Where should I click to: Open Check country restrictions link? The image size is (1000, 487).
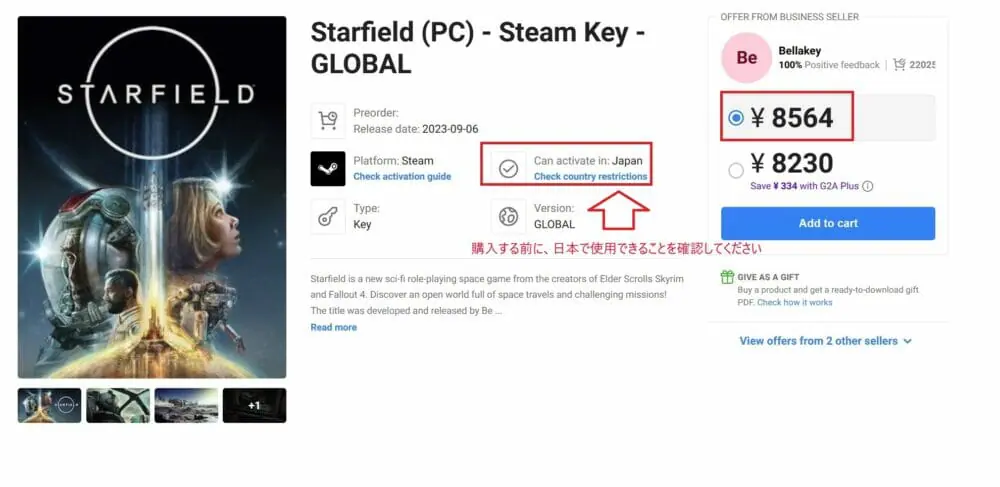591,177
